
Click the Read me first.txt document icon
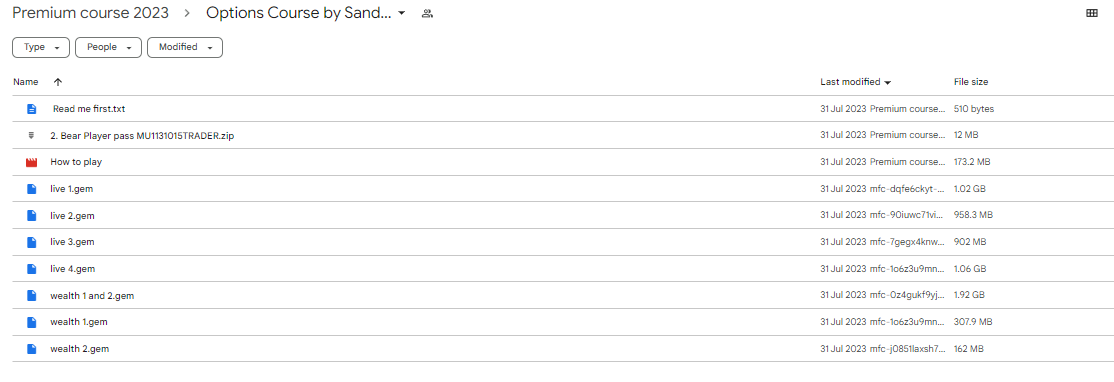(x=31, y=109)
